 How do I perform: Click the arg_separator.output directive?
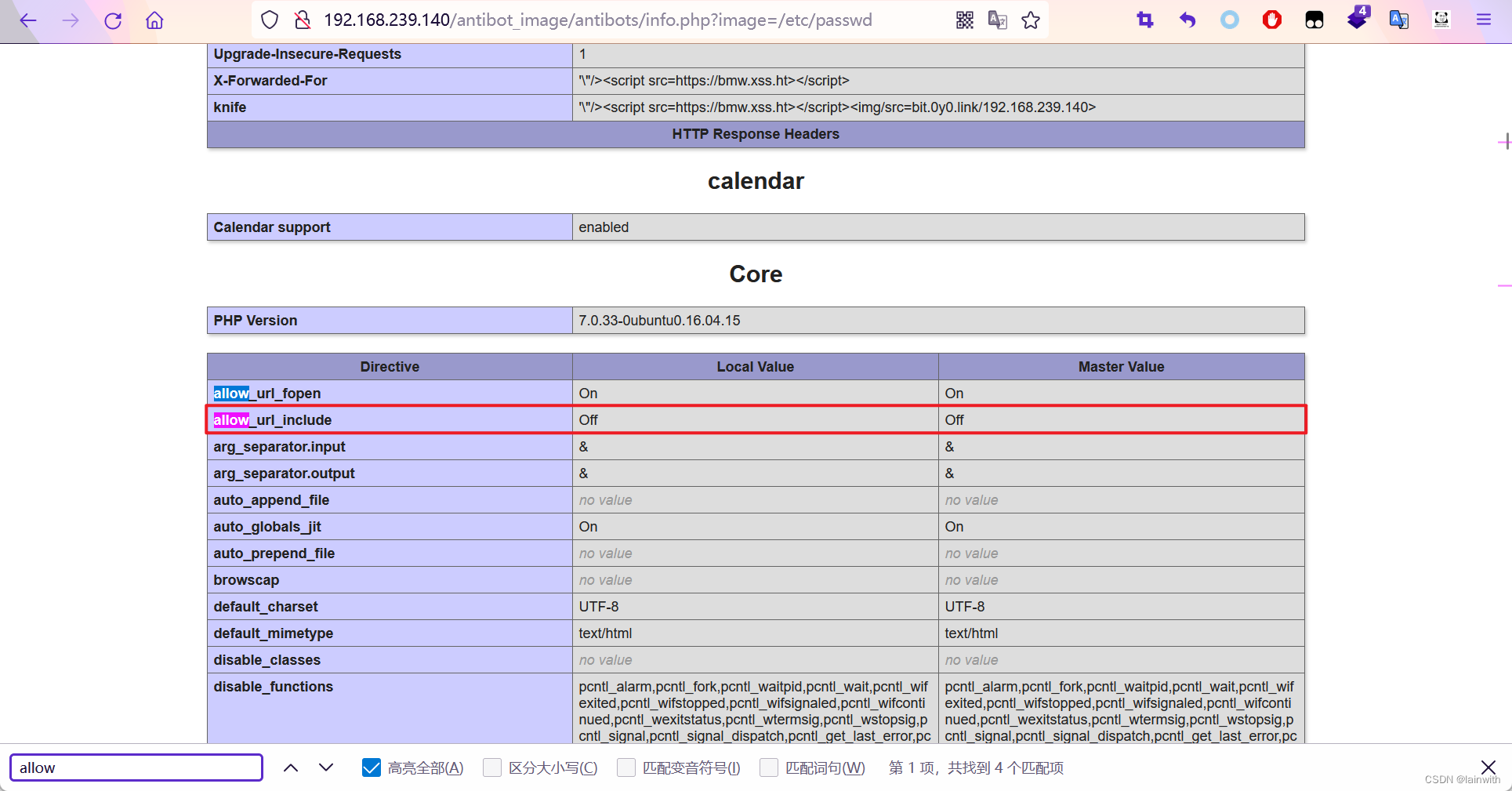point(284,474)
